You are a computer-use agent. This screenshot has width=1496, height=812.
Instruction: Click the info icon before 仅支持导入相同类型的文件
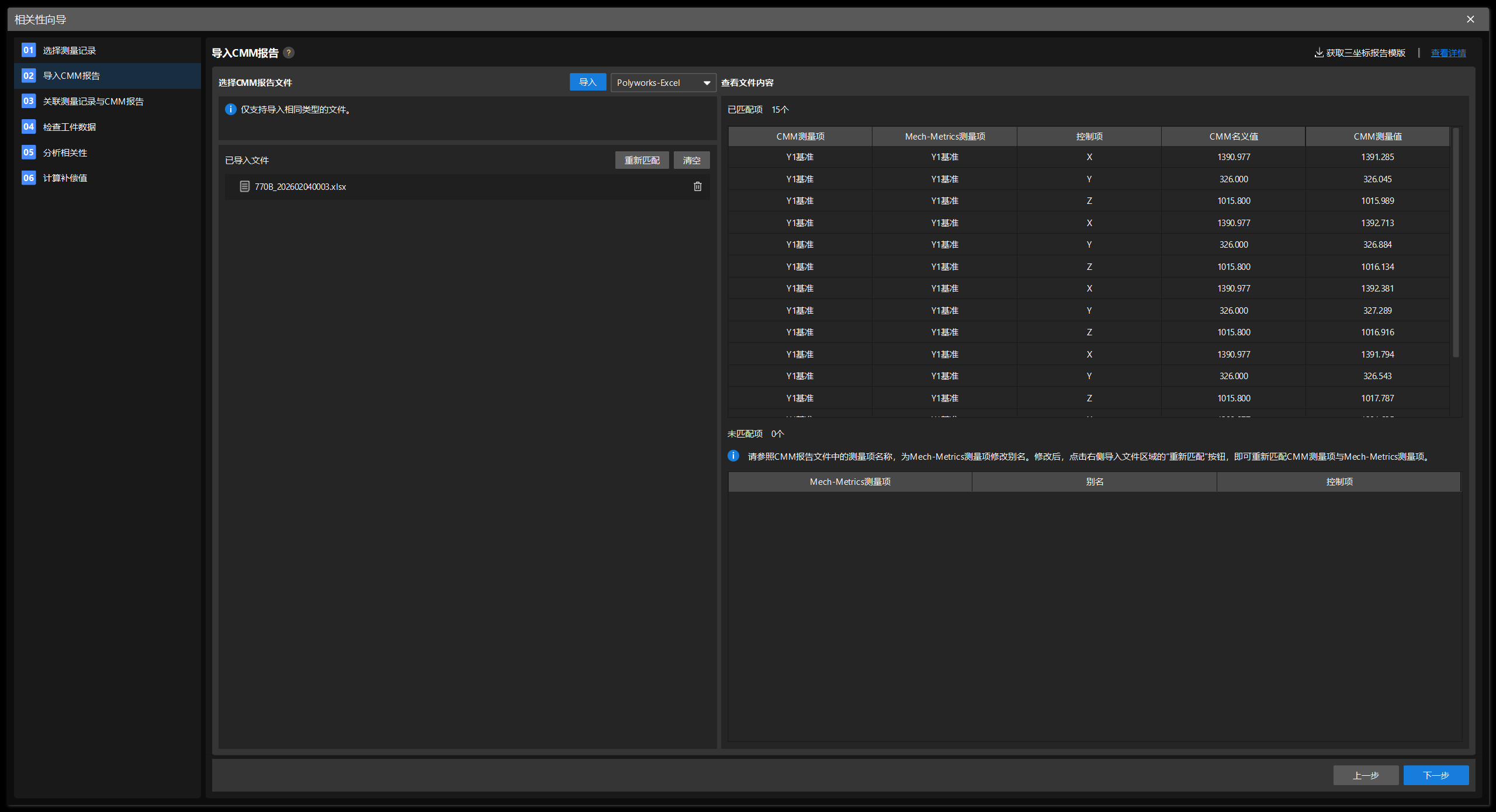point(231,109)
